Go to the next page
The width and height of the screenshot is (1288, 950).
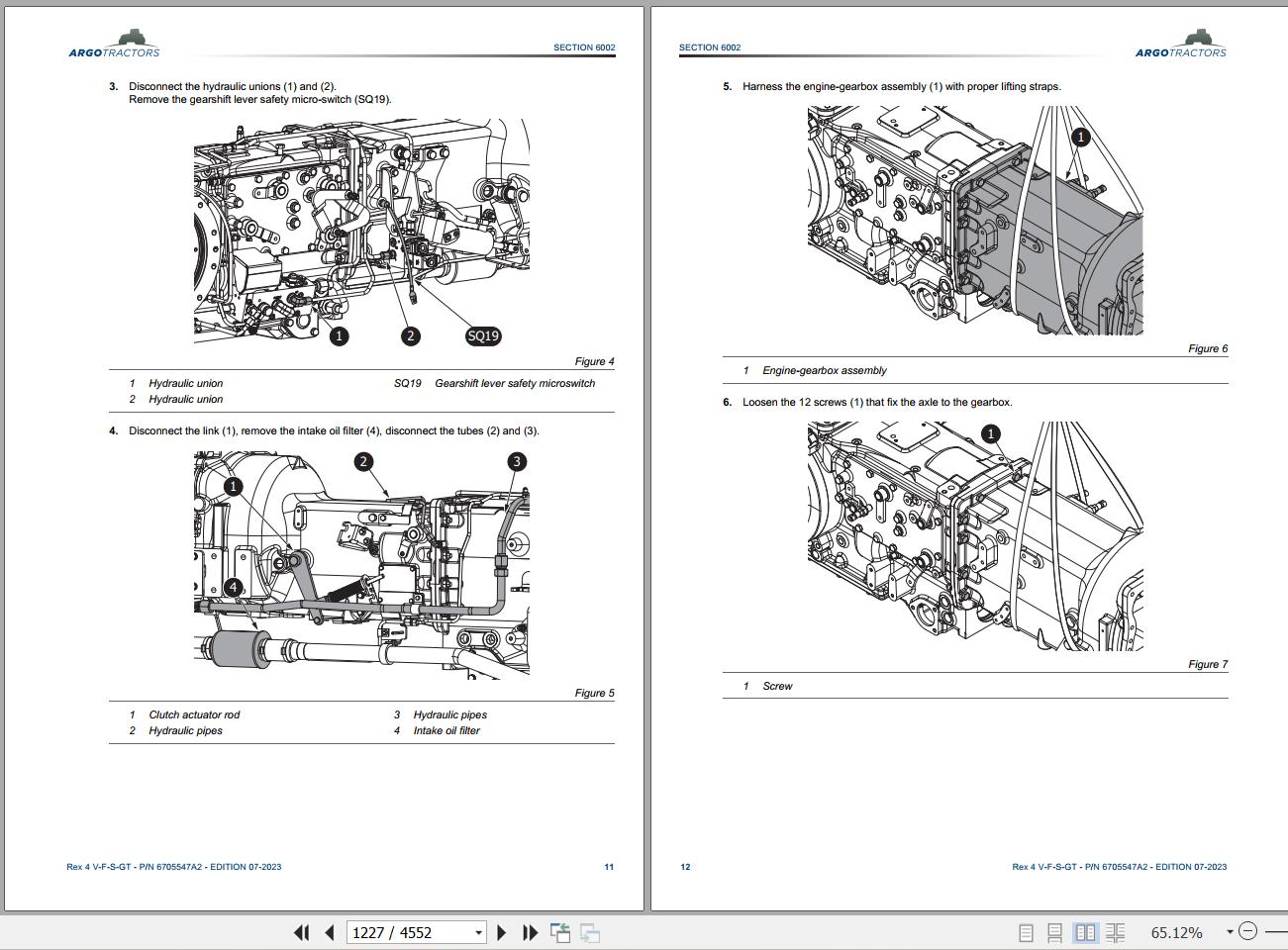502,932
